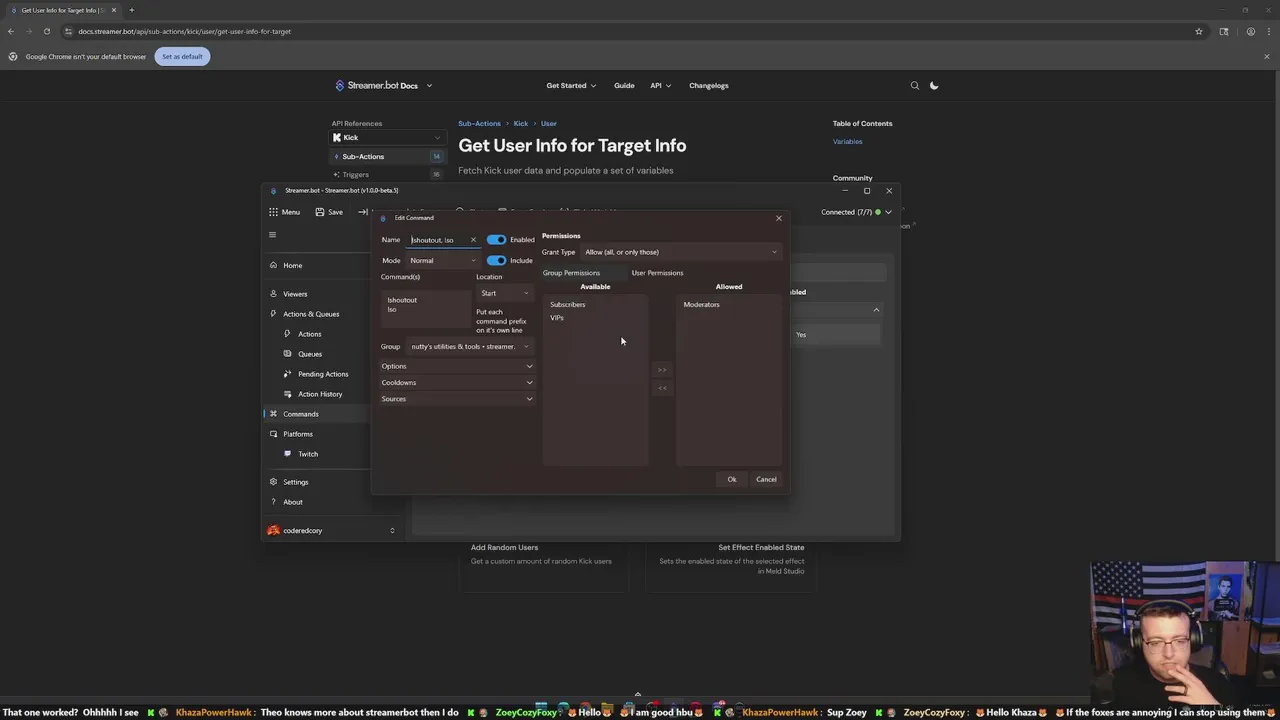Open the Platforms sidebar icon
The image size is (1280, 720).
pos(273,434)
